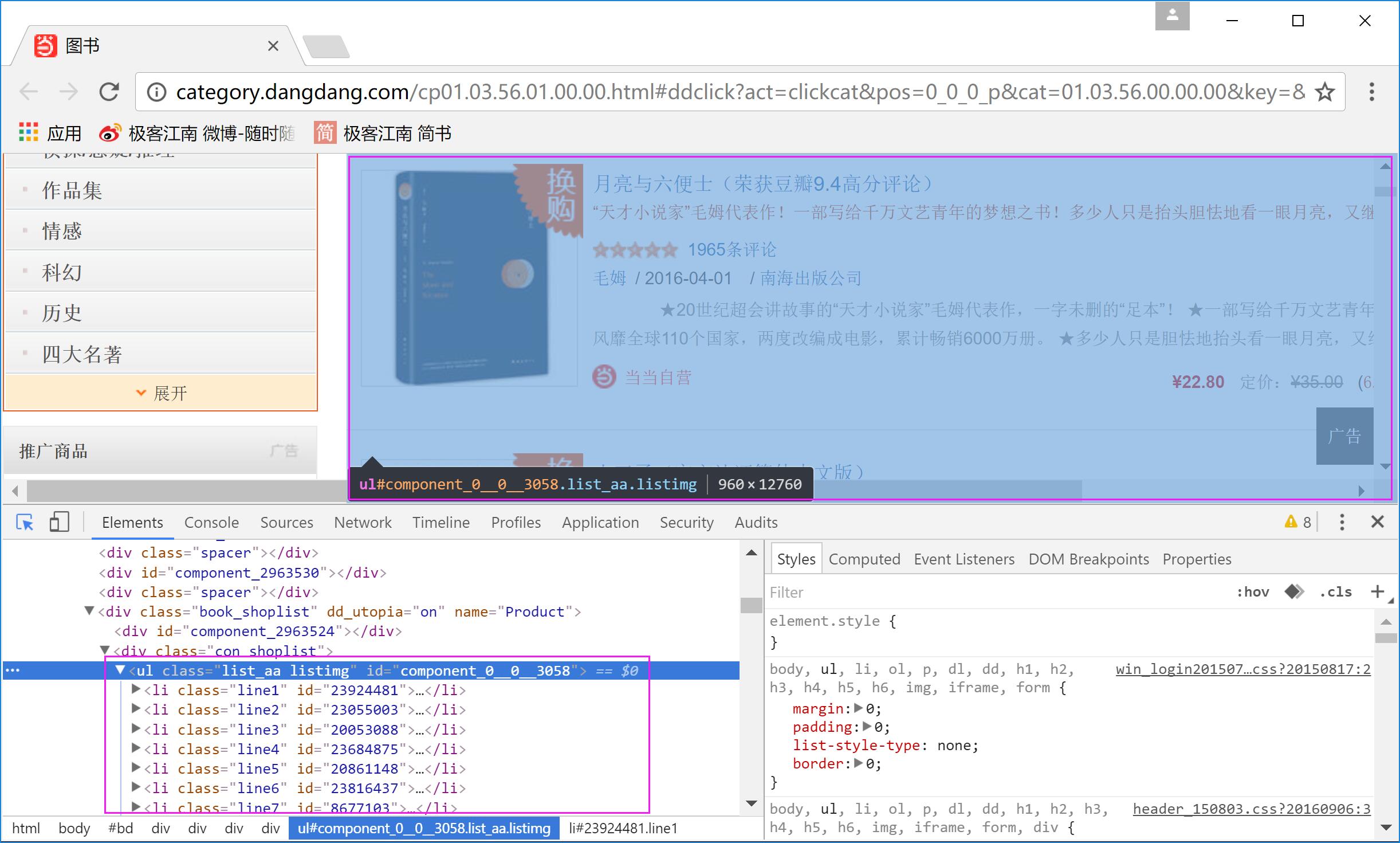Add a new style rule with plus icon
Image resolution: width=1400 pixels, height=843 pixels.
point(1378,591)
